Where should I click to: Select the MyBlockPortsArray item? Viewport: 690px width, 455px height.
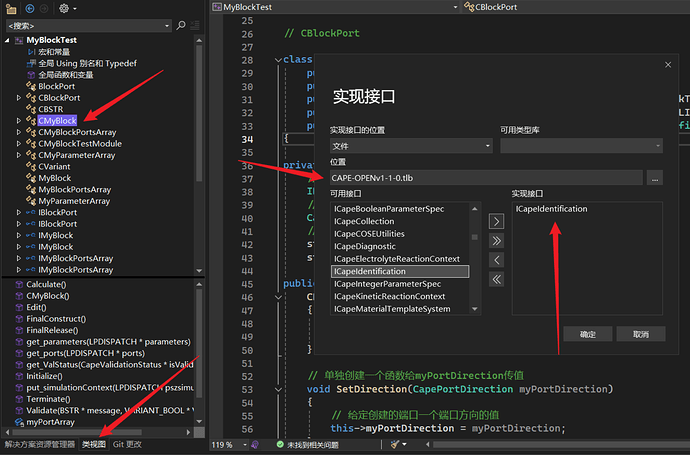pyautogui.click(x=74, y=189)
